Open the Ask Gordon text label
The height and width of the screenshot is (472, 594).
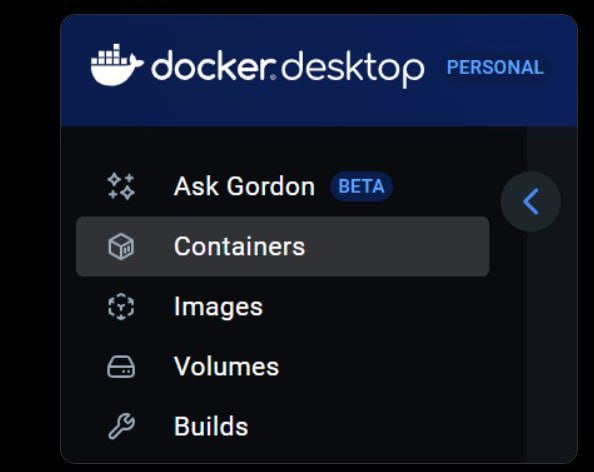[x=244, y=186]
